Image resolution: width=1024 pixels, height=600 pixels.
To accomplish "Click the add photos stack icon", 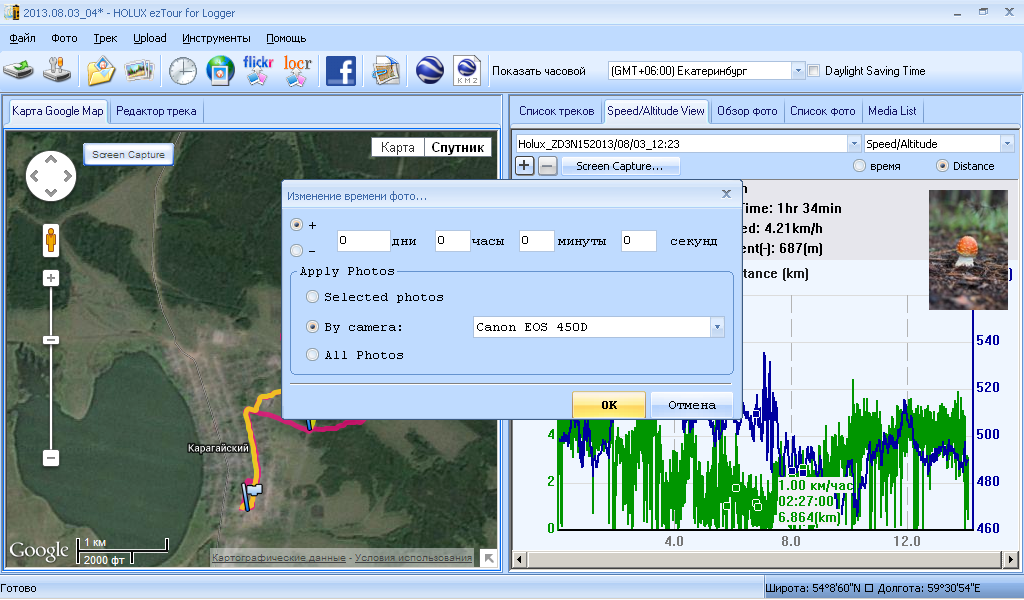I will point(139,71).
